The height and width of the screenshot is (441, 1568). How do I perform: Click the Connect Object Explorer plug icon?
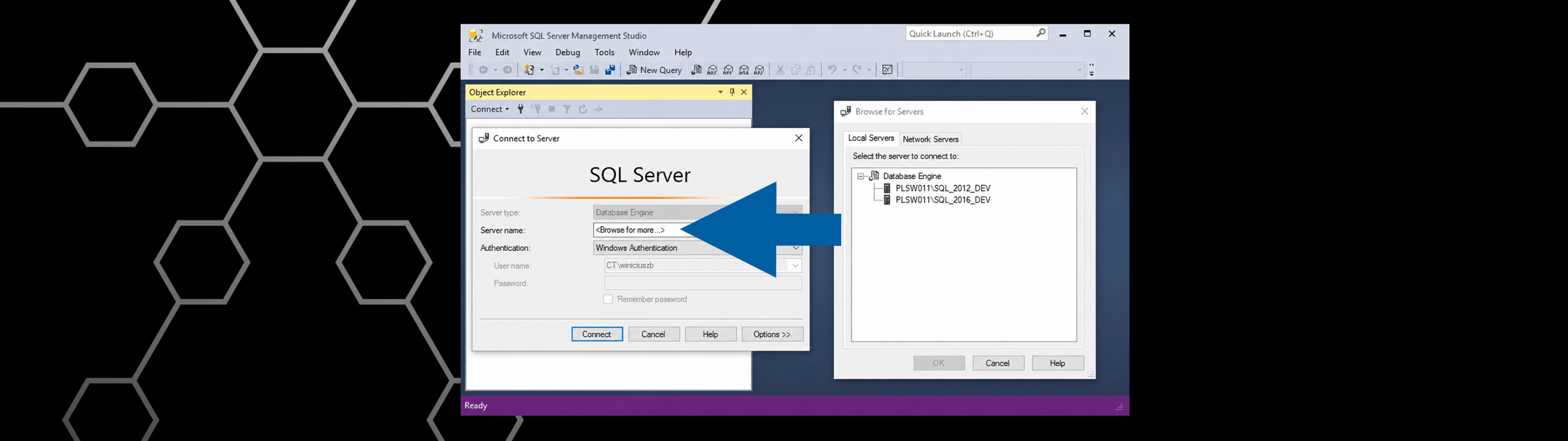[x=521, y=109]
